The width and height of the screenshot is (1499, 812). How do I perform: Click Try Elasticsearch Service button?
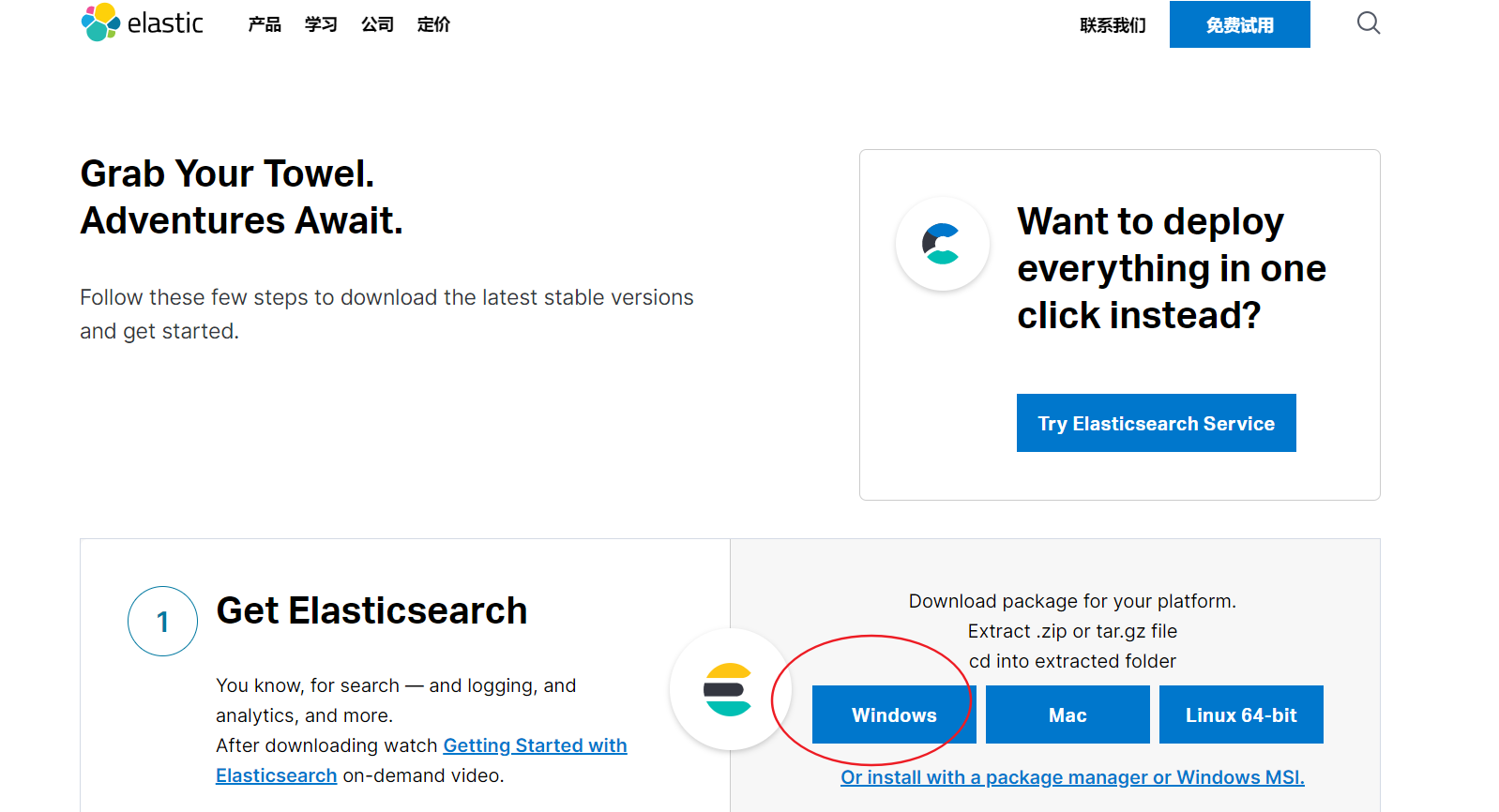pyautogui.click(x=1156, y=423)
